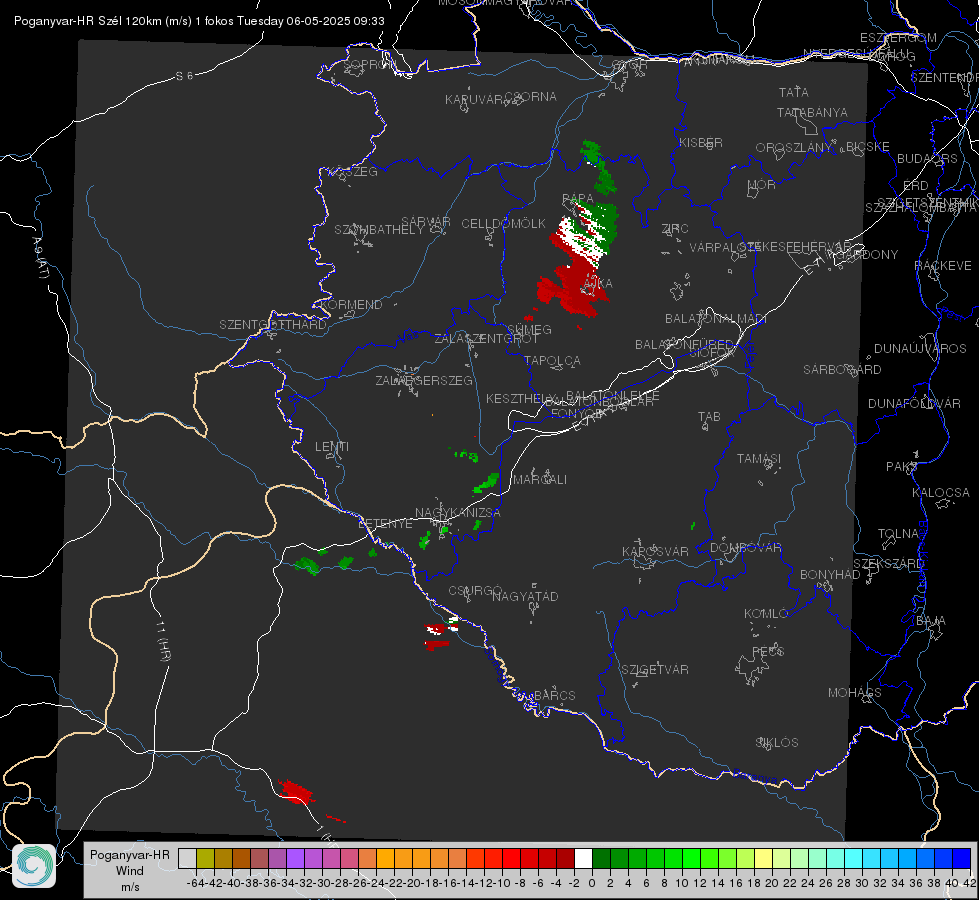Click the TAPOLCA city label
The width and height of the screenshot is (979, 900).
(x=552, y=360)
